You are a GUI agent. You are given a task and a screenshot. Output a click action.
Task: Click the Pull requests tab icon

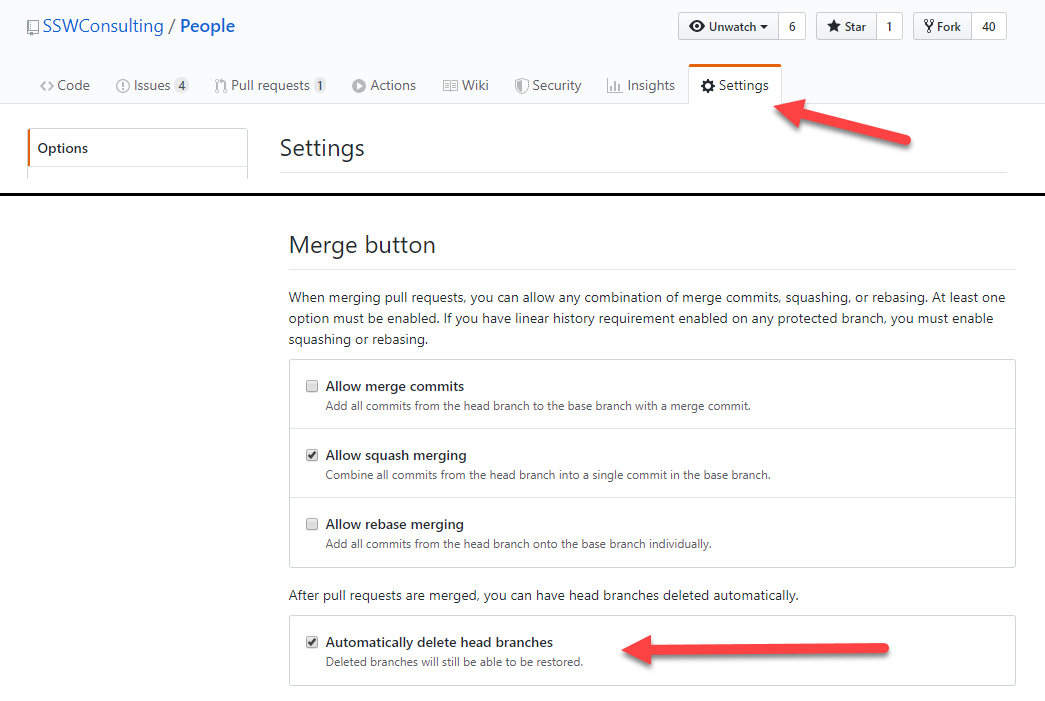(x=220, y=86)
